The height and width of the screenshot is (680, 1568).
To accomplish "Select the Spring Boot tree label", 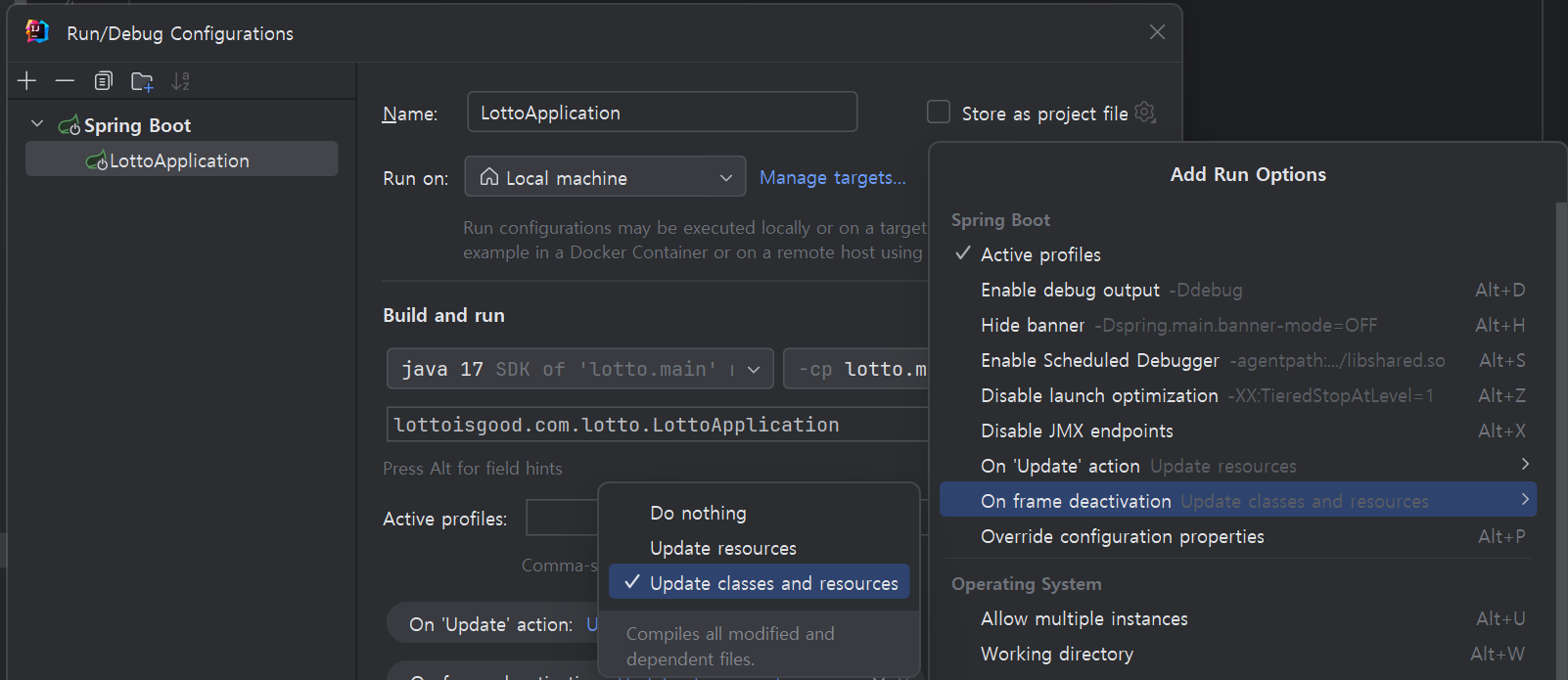I will tap(137, 125).
